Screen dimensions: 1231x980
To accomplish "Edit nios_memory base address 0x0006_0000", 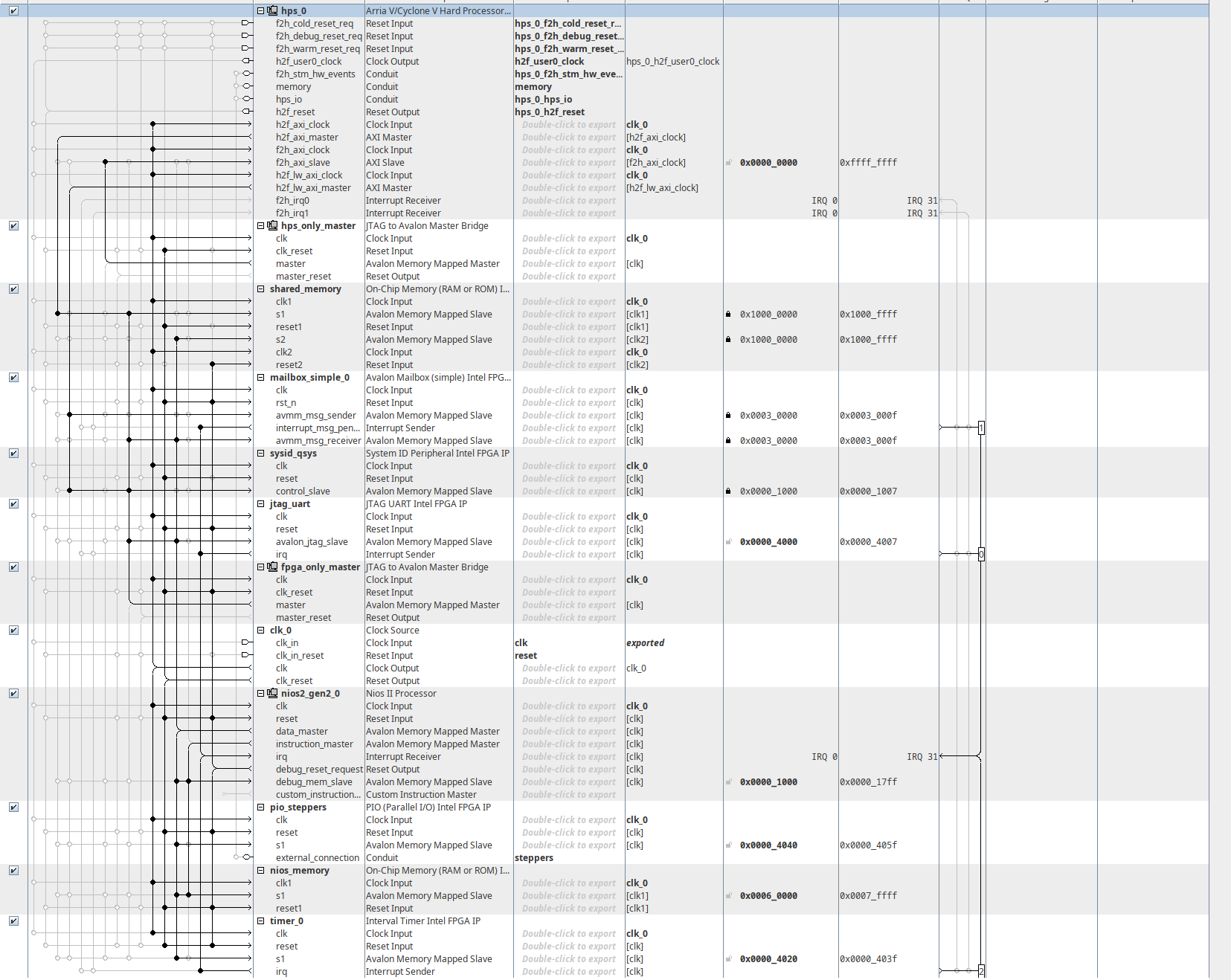I will coord(768,896).
